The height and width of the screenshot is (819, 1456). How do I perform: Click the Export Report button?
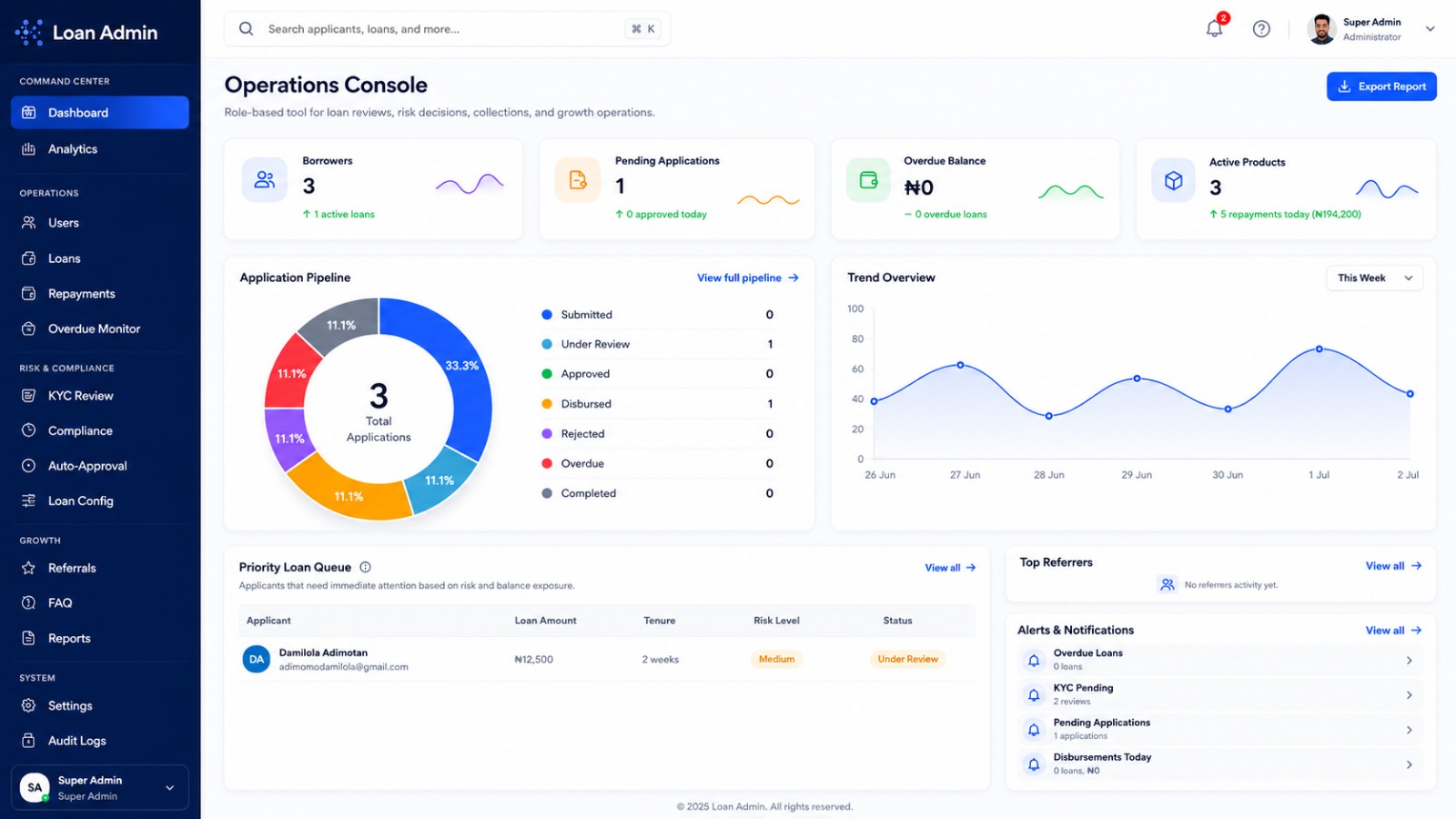tap(1381, 86)
